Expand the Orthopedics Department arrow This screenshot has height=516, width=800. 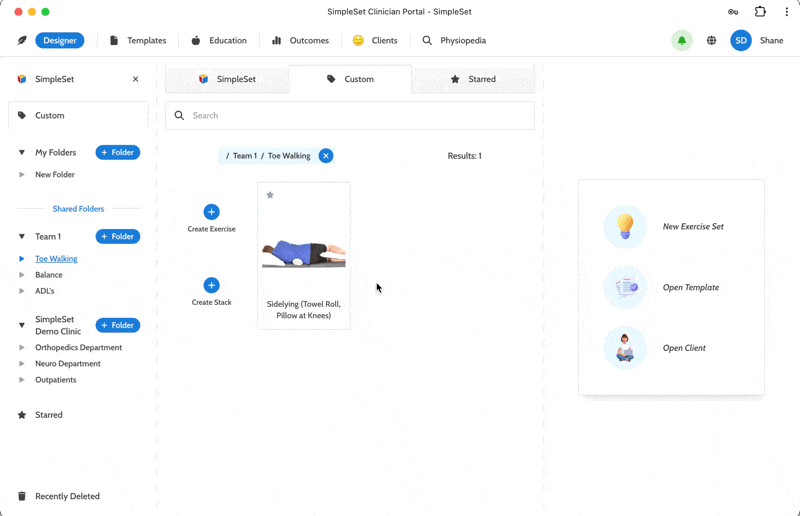(21, 348)
